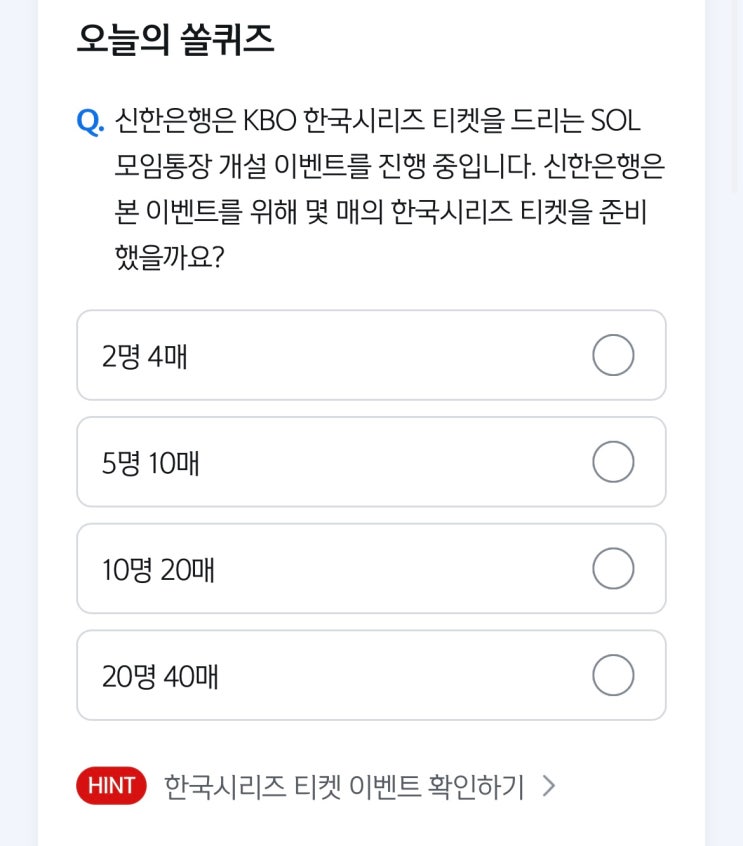Select the radio button for 2명 4매
The image size is (743, 846).
(x=613, y=355)
